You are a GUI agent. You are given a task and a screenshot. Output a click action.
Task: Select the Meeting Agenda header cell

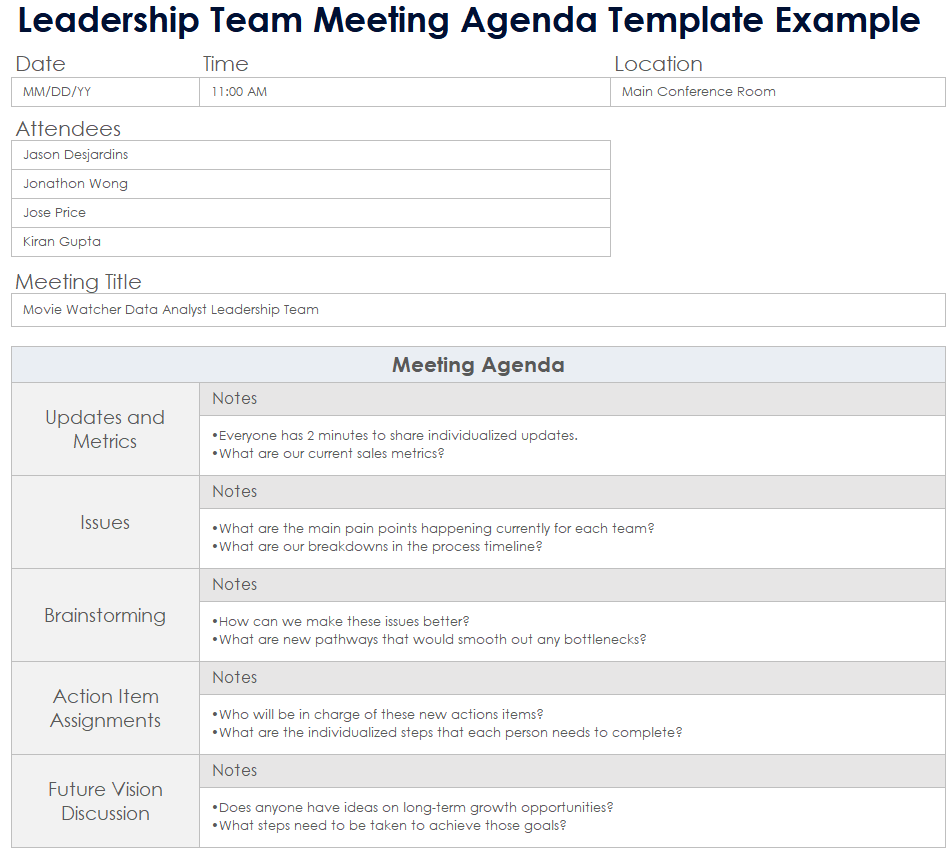[478, 365]
